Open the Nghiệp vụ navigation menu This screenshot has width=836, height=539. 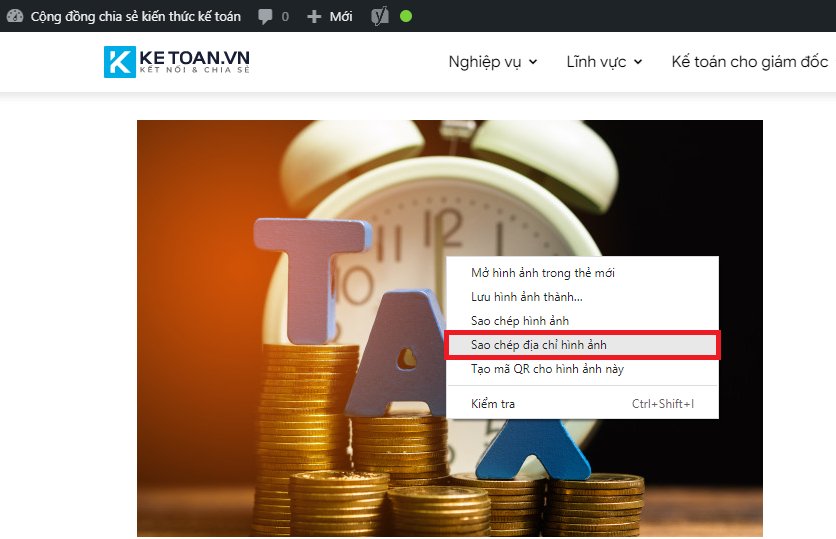click(x=493, y=62)
